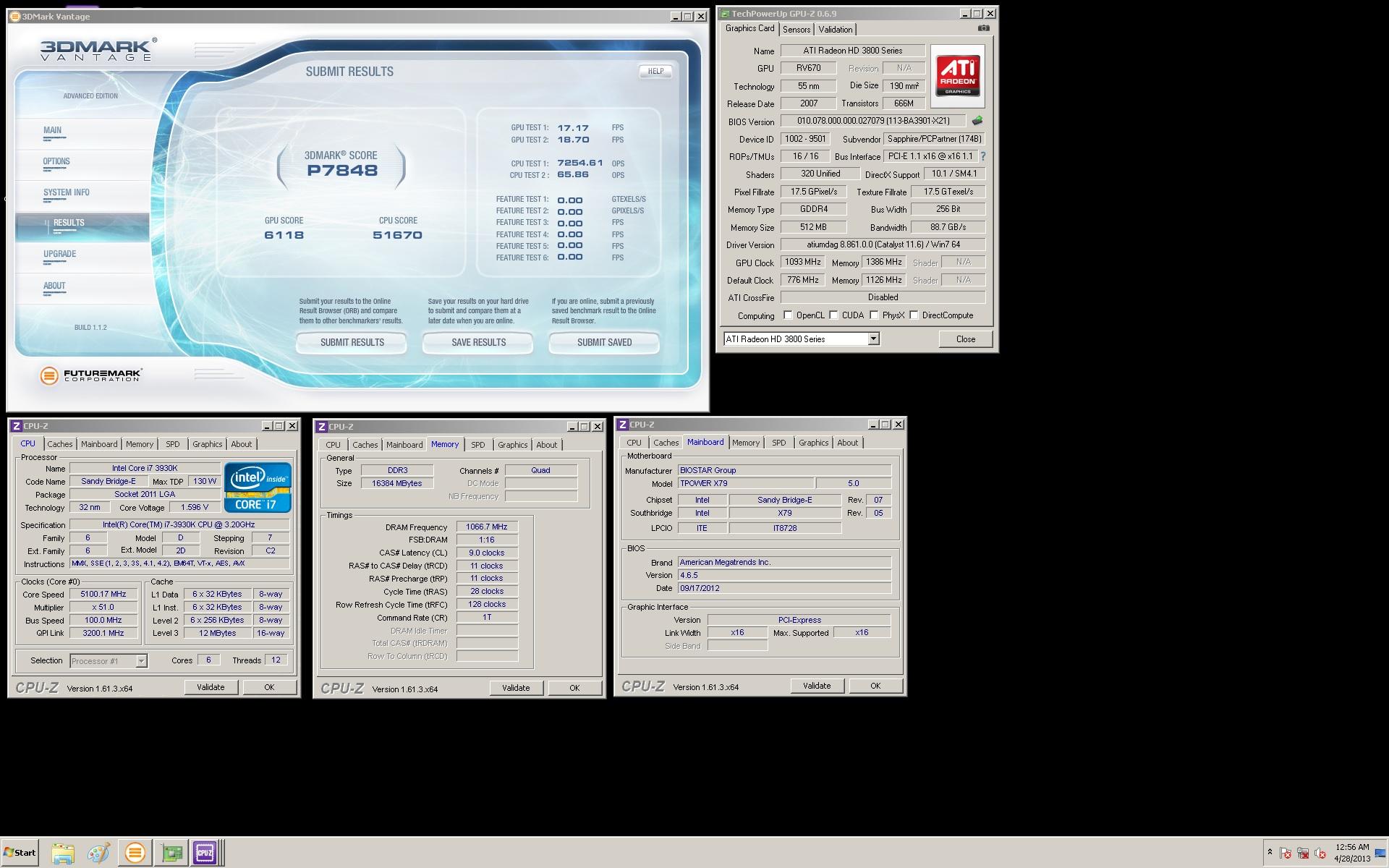Click Close button in GPU-Z

[x=965, y=339]
